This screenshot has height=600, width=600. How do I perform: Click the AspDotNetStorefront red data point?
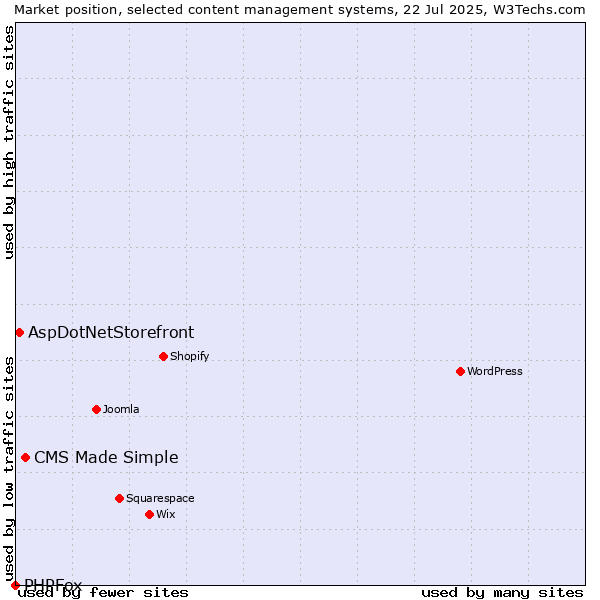[20, 333]
